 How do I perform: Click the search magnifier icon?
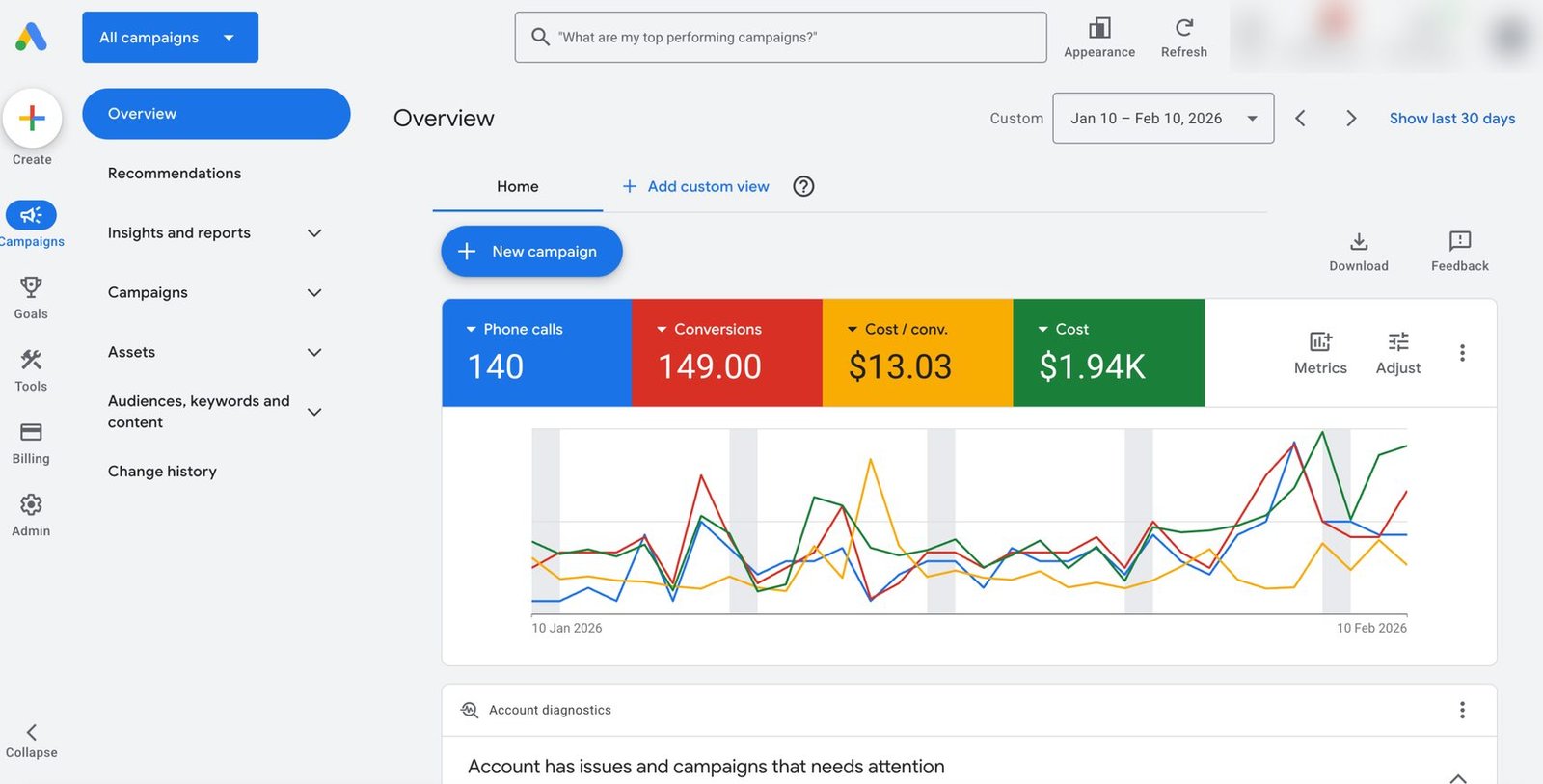pos(540,37)
